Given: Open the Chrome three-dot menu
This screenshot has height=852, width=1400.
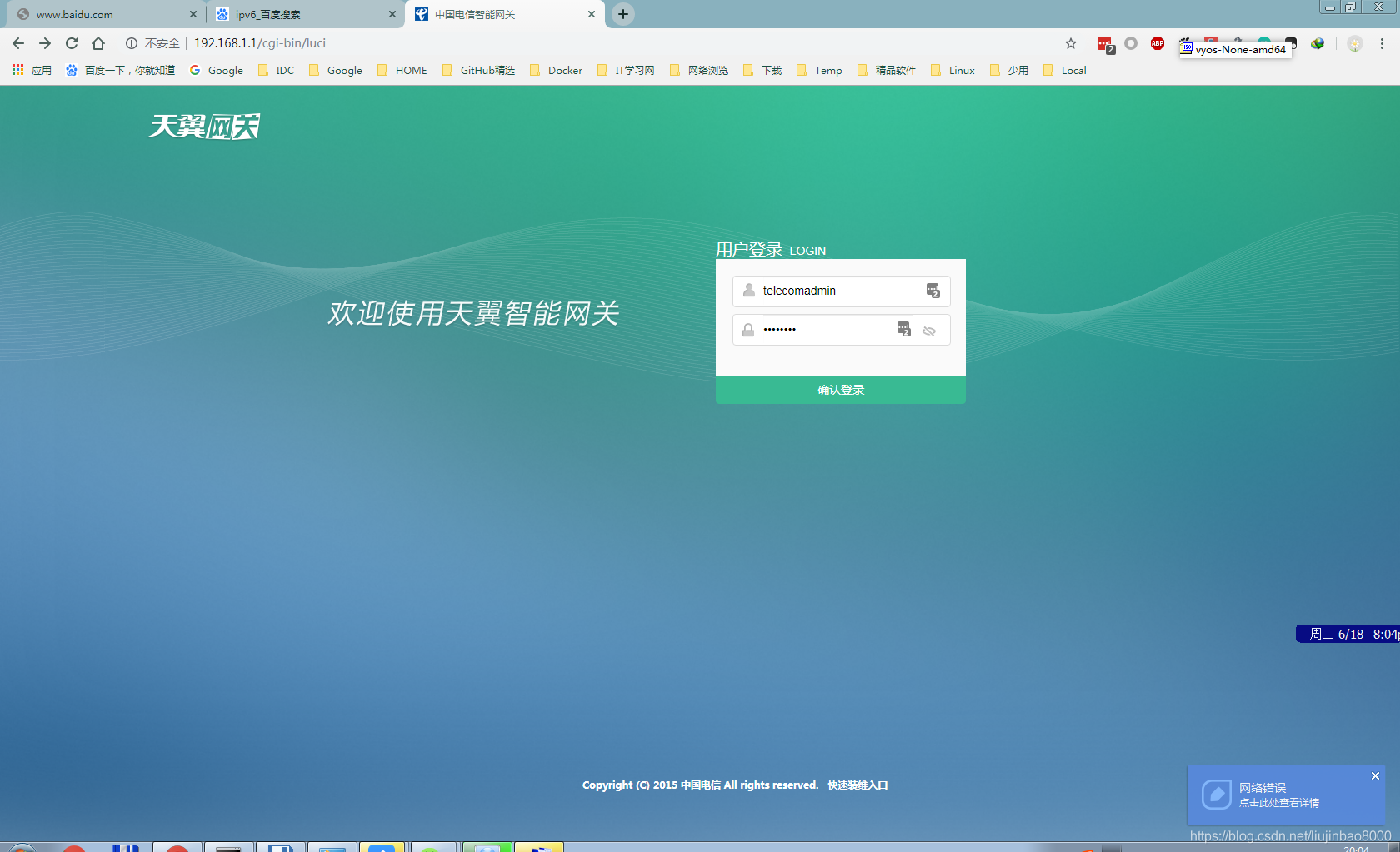Looking at the screenshot, I should (x=1382, y=43).
